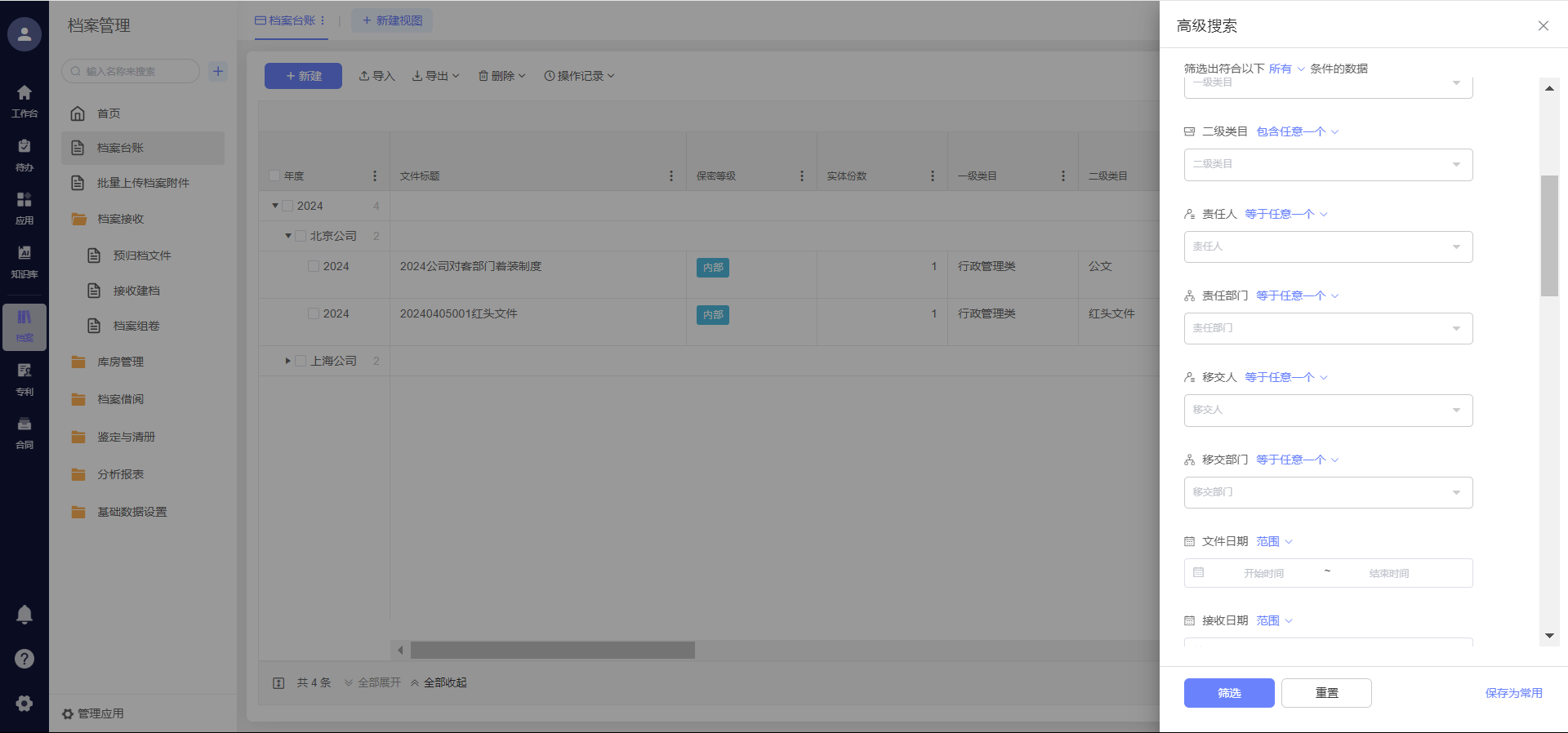This screenshot has width=1568, height=733.
Task: Open the 工作台 home icon in left rail
Action: (24, 100)
